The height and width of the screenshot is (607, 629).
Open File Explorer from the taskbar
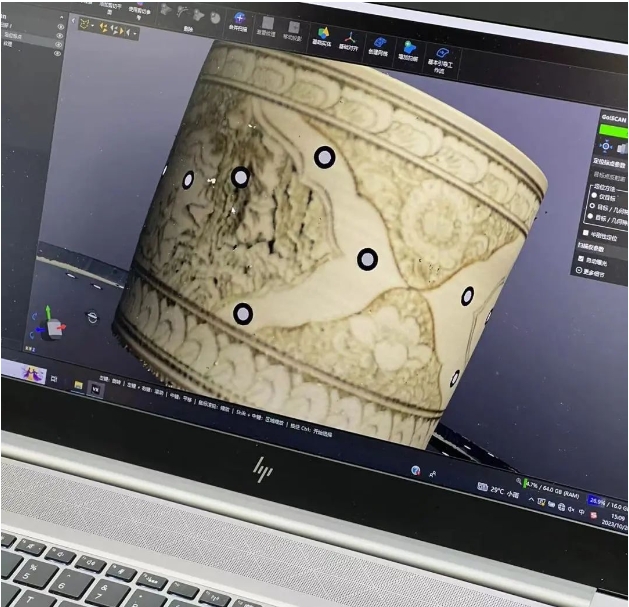click(78, 386)
